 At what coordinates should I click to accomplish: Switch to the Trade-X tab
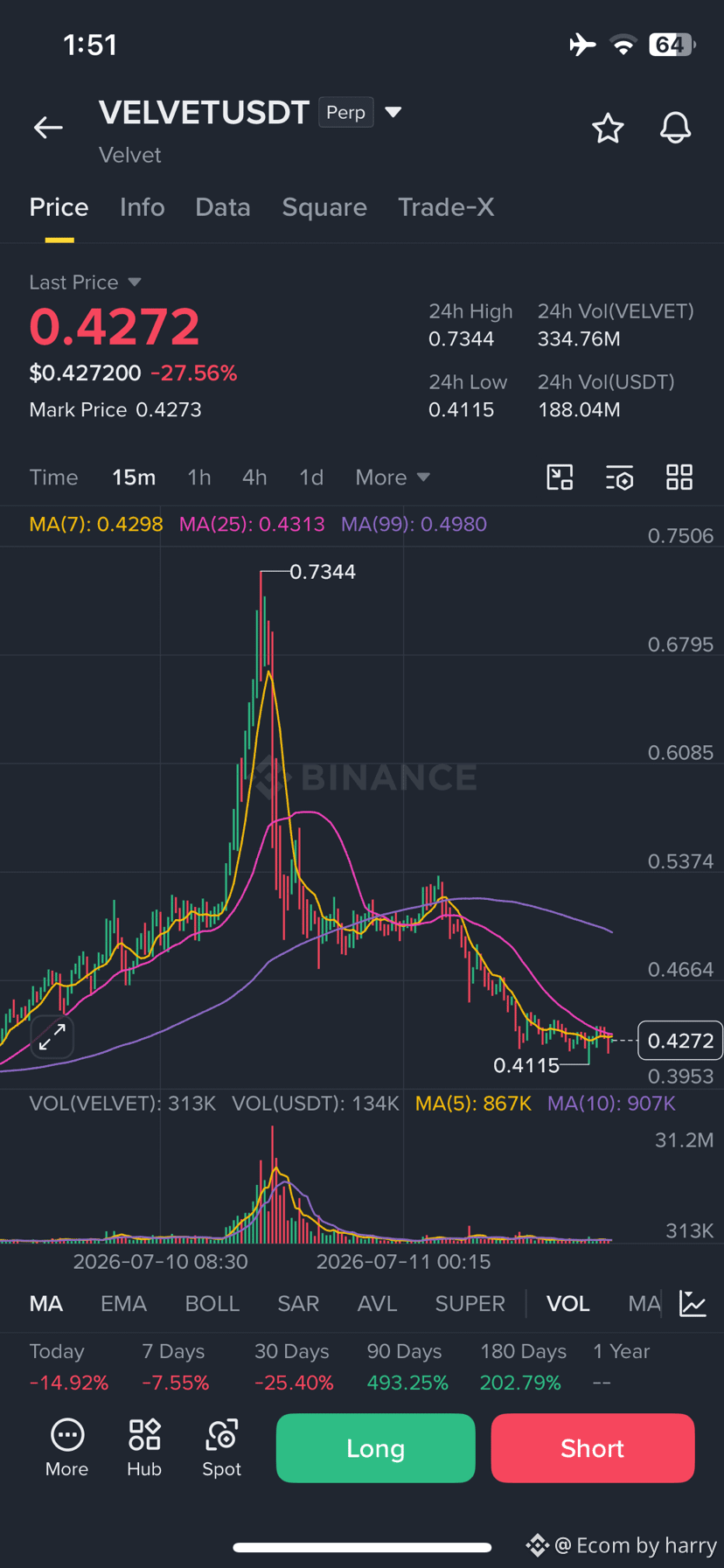[x=446, y=207]
